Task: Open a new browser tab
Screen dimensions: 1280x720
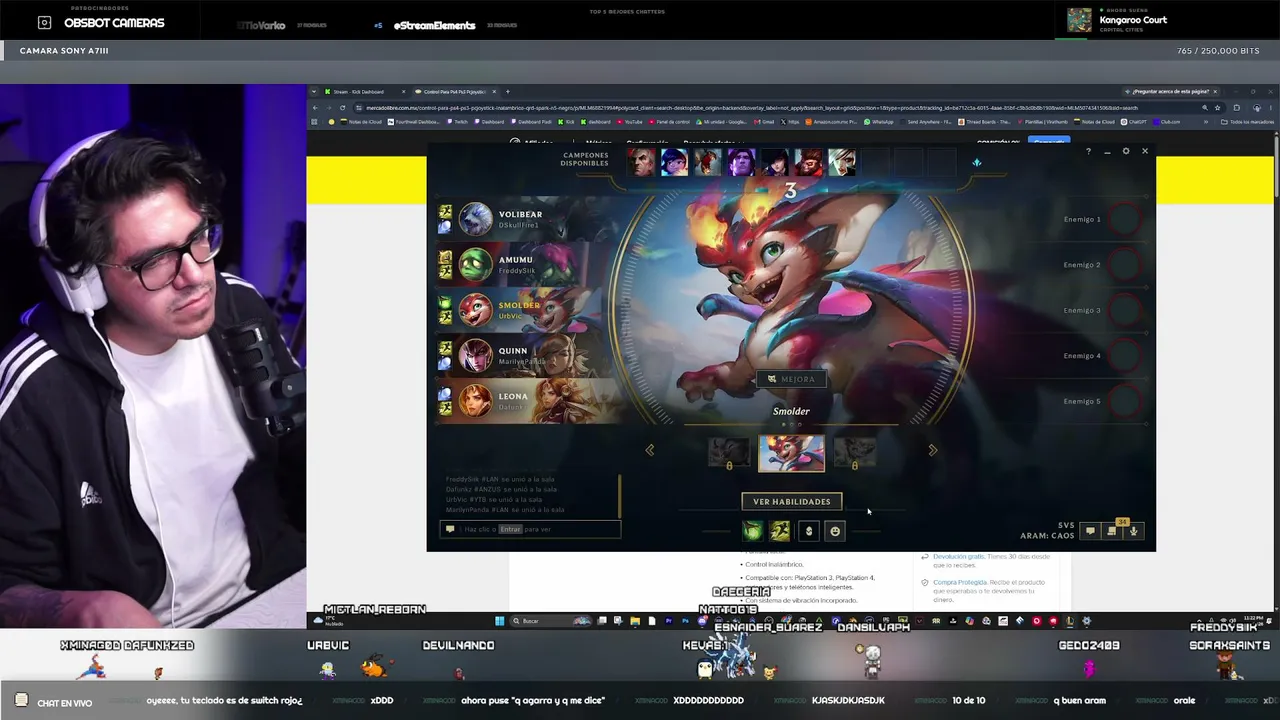Action: [x=507, y=92]
